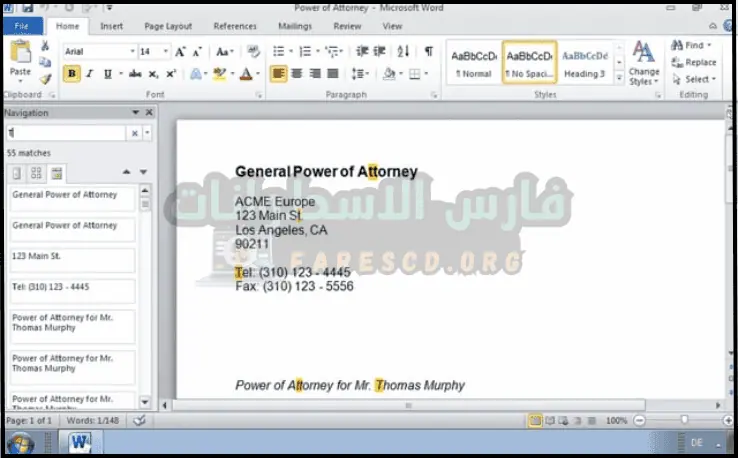Apply subscript formatting

(x=153, y=74)
